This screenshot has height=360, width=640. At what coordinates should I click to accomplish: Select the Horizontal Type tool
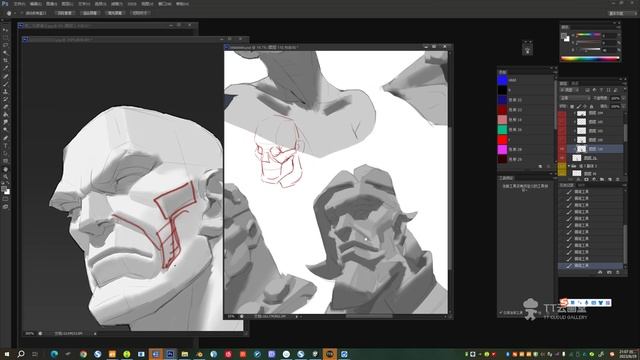pos(5,146)
